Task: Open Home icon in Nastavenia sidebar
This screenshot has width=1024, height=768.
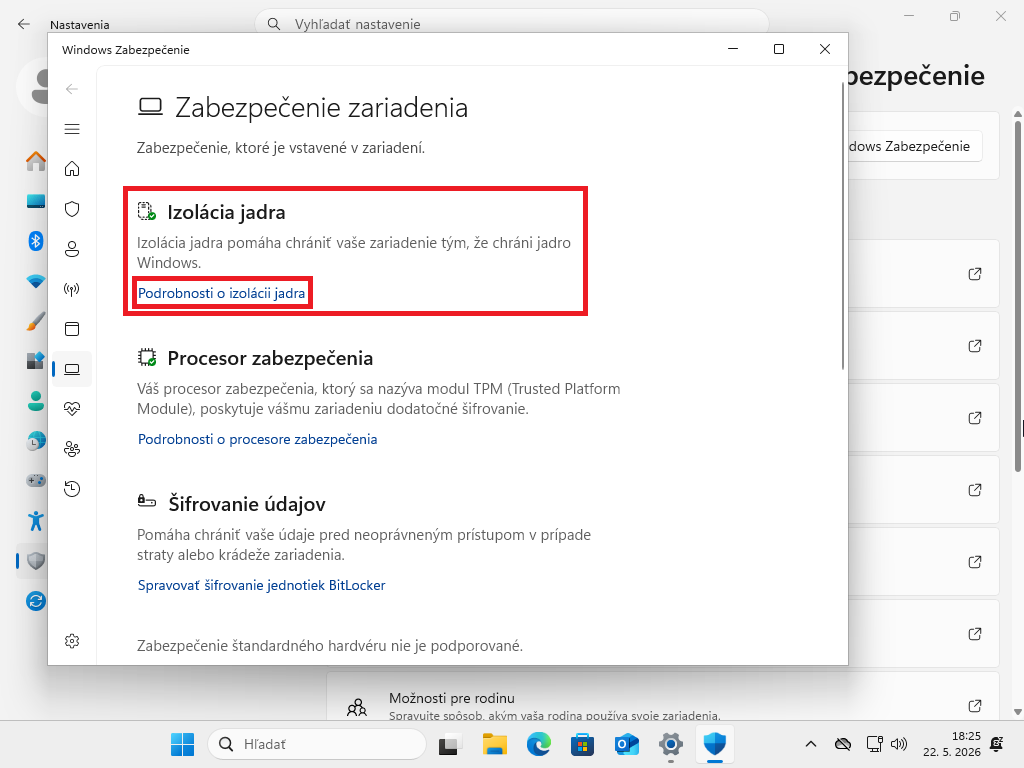Action: coord(35,161)
